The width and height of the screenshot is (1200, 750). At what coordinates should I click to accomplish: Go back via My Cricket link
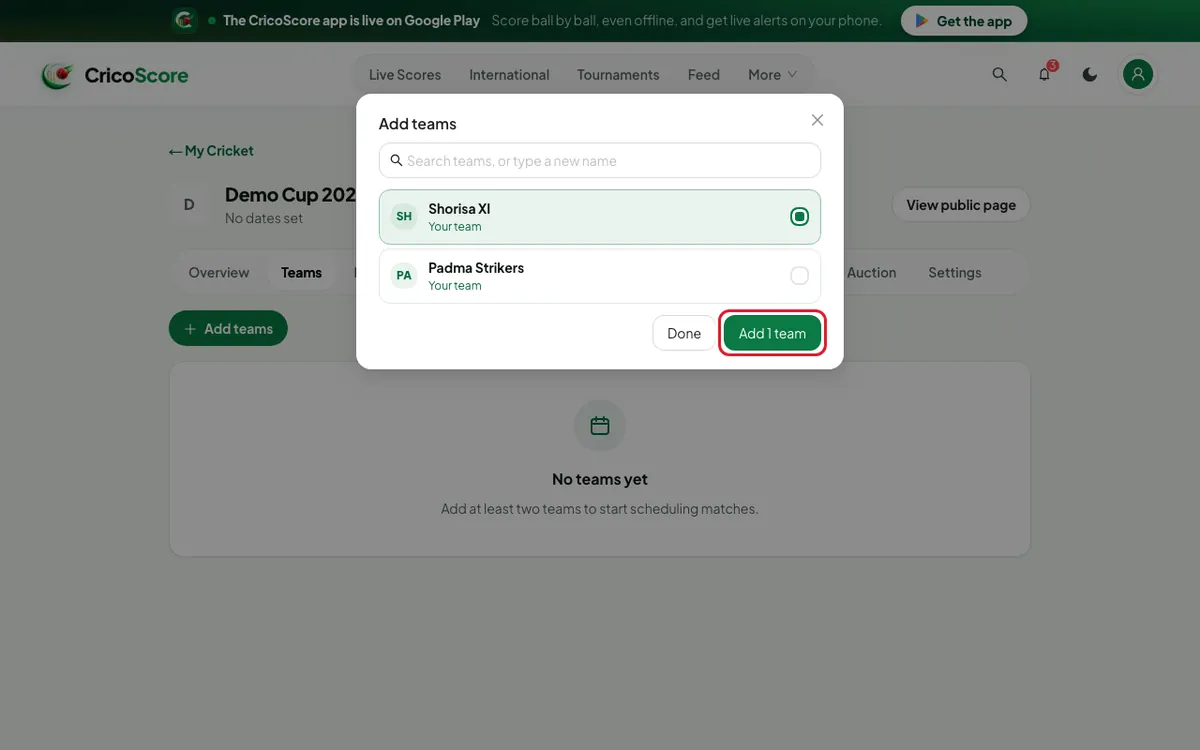(x=211, y=151)
